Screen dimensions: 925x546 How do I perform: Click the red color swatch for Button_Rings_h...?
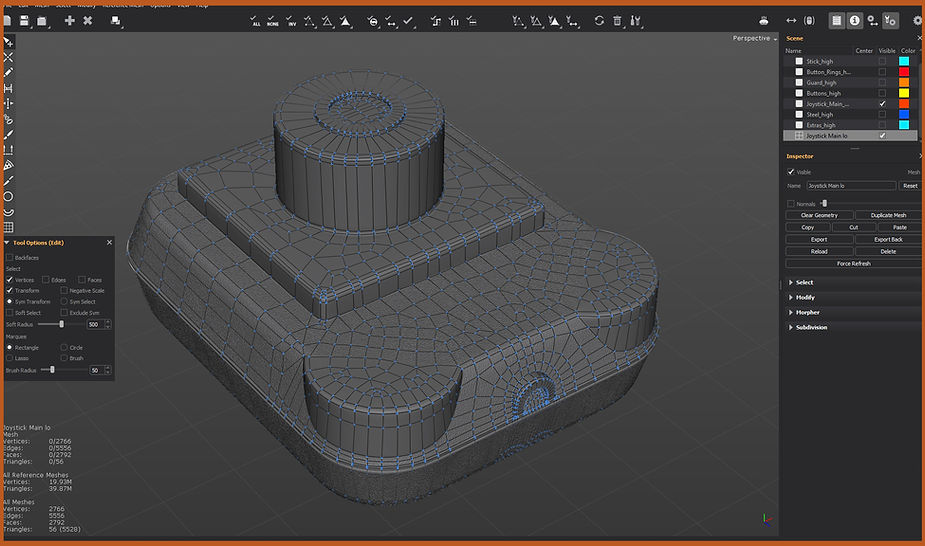tap(904, 72)
